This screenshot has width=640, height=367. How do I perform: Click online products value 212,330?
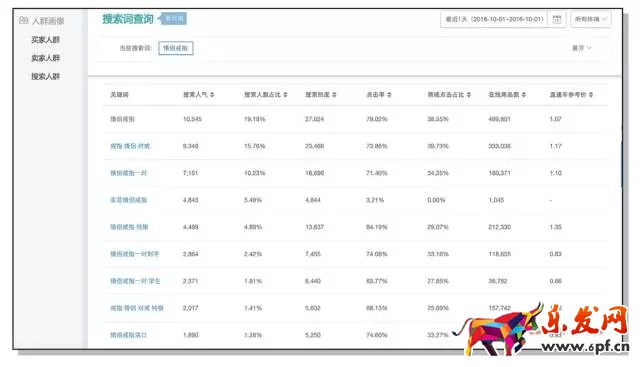[x=500, y=227]
